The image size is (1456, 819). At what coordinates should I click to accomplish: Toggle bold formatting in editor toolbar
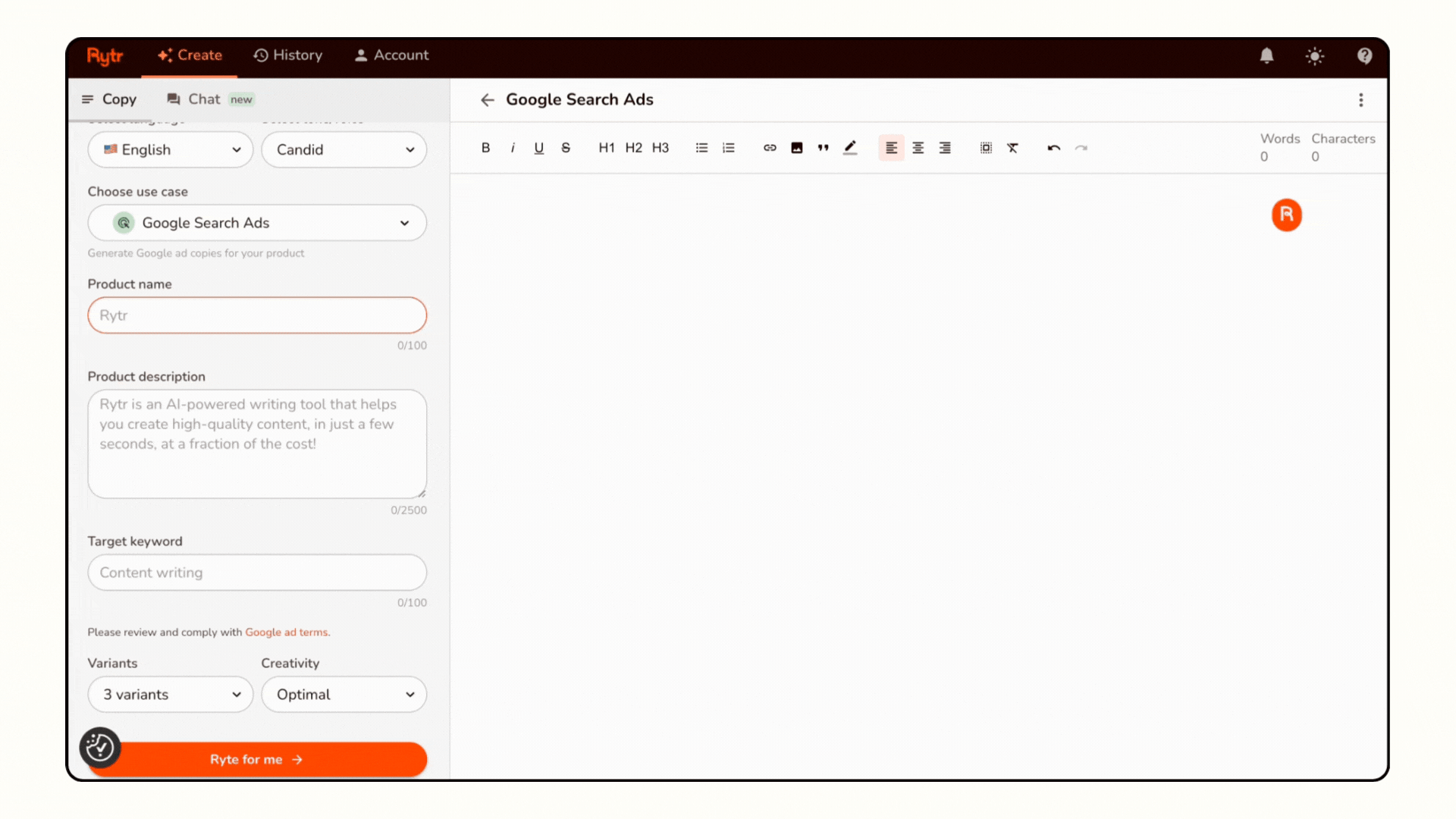[485, 148]
